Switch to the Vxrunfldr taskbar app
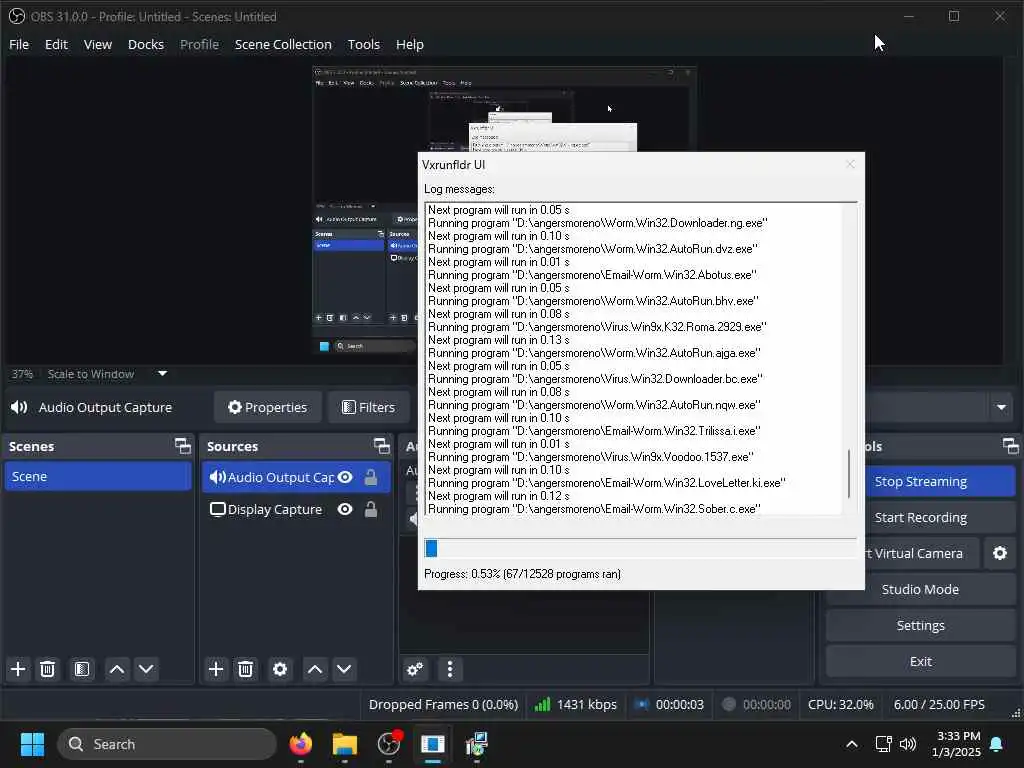The height and width of the screenshot is (768, 1024). tap(433, 744)
